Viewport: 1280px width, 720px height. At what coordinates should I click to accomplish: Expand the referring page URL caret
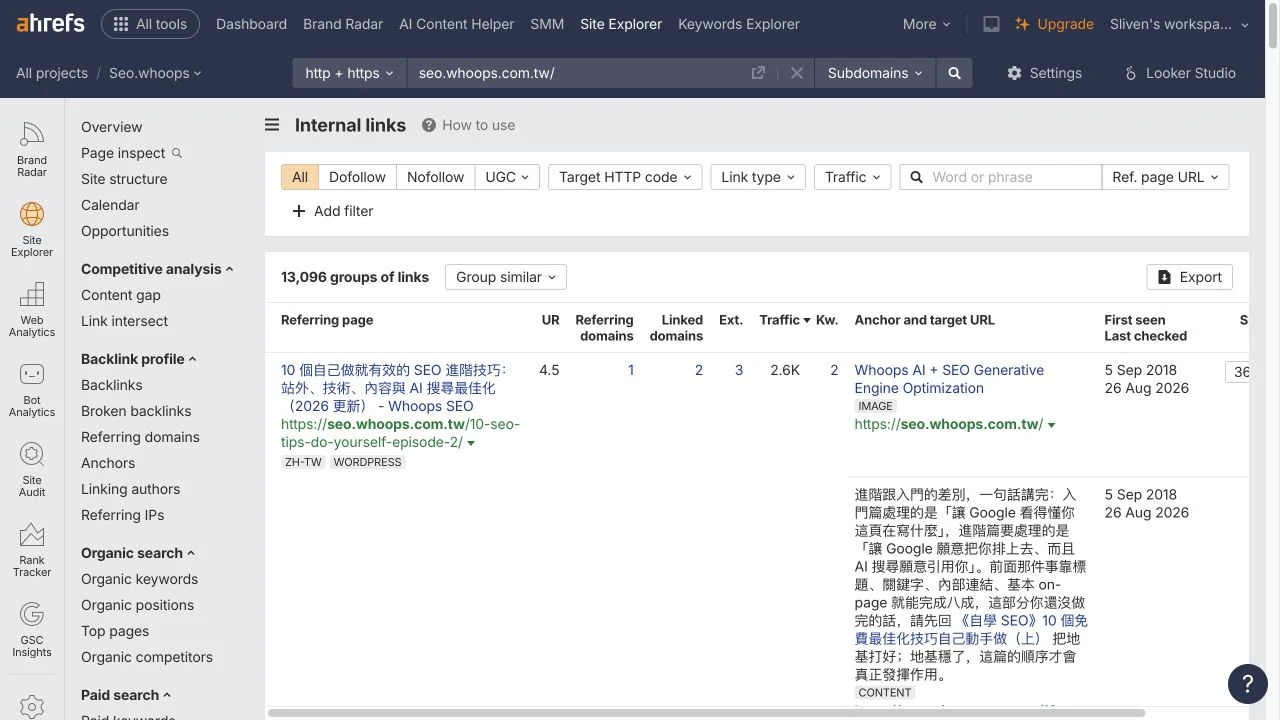pyautogui.click(x=471, y=443)
